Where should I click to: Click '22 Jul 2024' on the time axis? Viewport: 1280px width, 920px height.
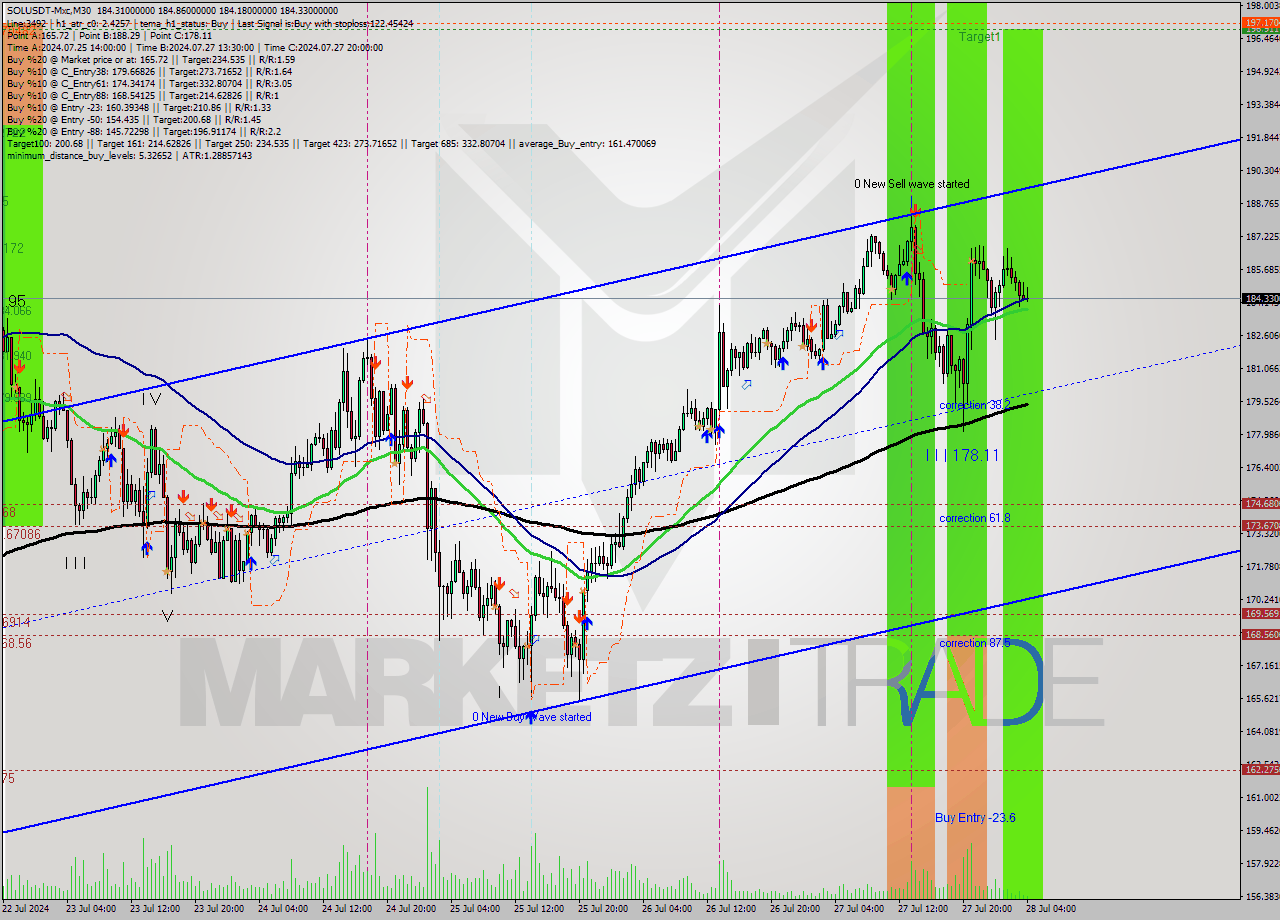coord(26,909)
